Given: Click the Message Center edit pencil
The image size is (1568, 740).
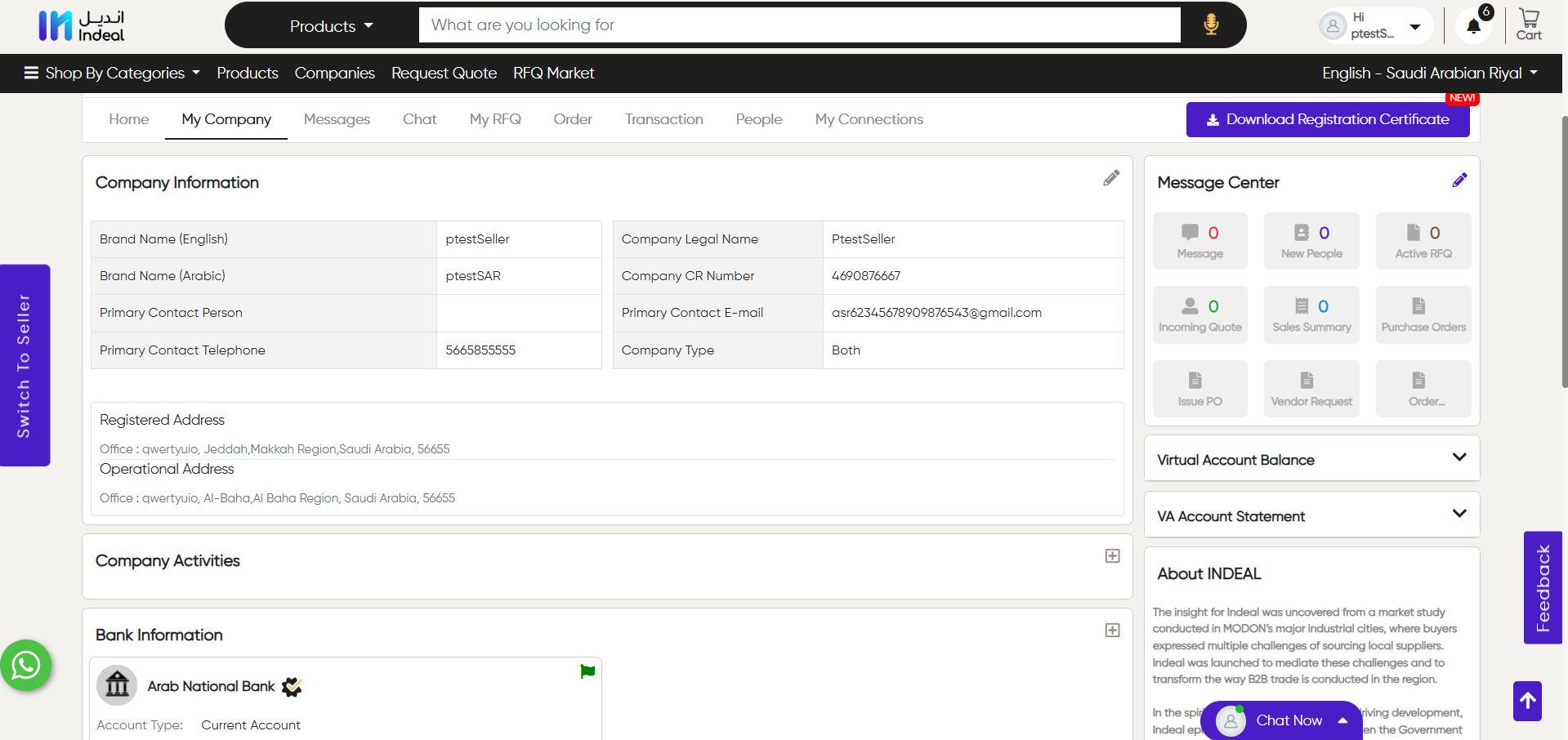Looking at the screenshot, I should 1459,181.
